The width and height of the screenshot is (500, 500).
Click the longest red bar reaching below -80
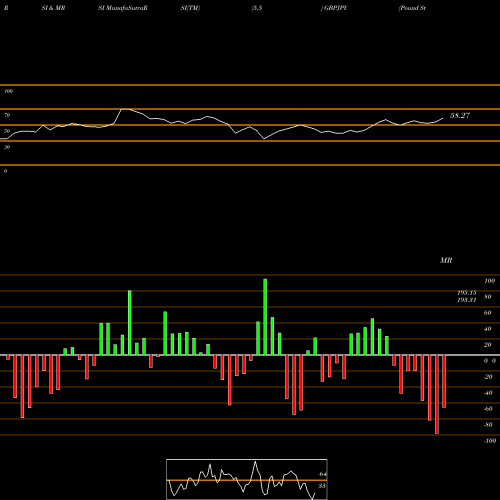tap(437, 394)
